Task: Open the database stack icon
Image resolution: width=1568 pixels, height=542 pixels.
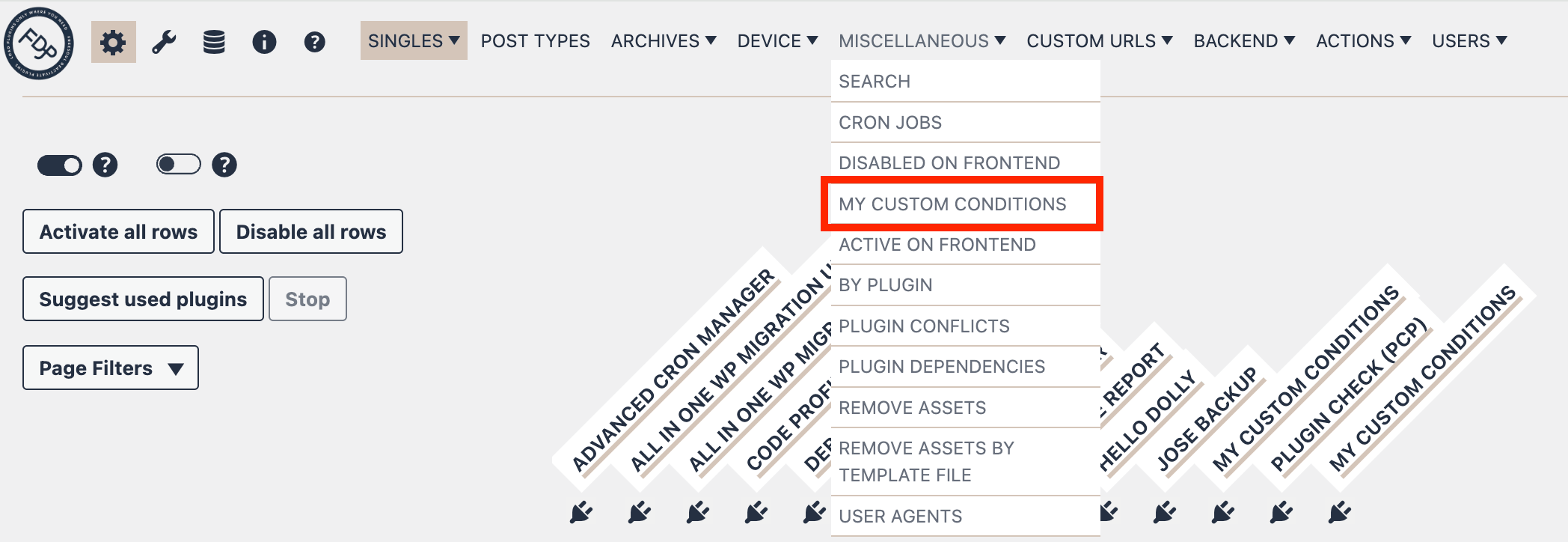Action: click(x=214, y=42)
